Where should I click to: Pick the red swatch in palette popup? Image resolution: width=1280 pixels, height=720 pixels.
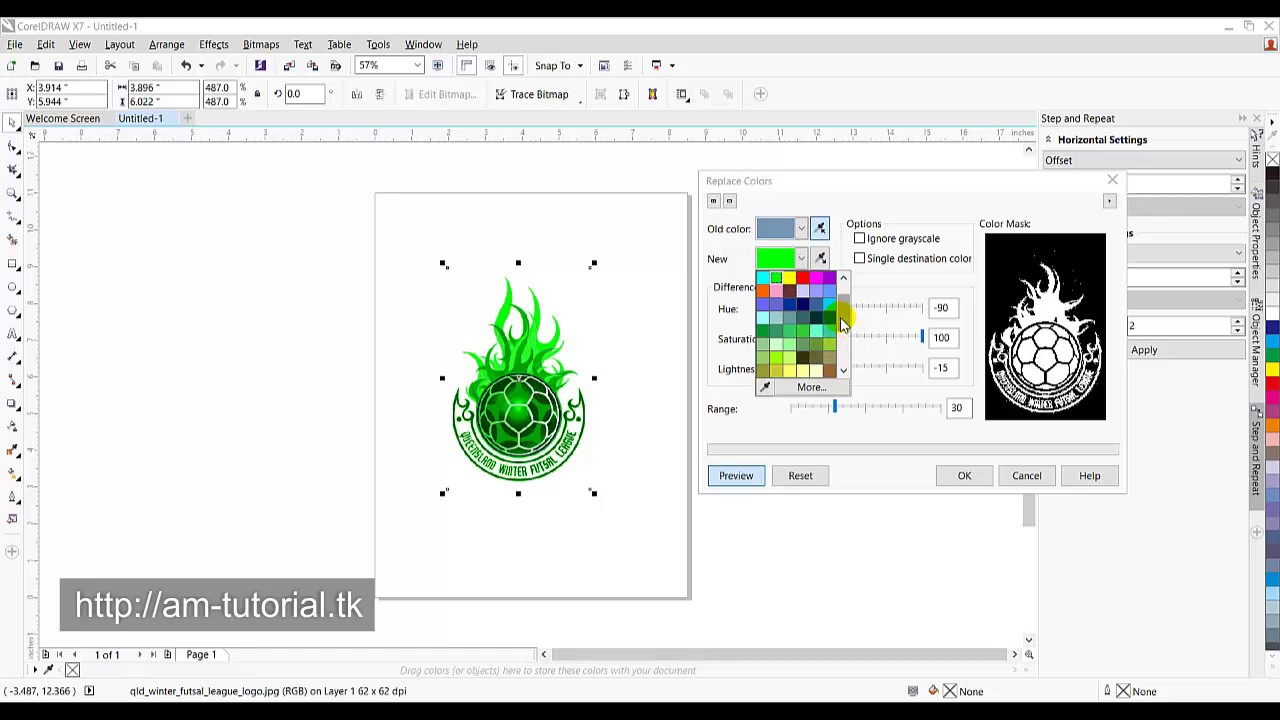coord(802,278)
